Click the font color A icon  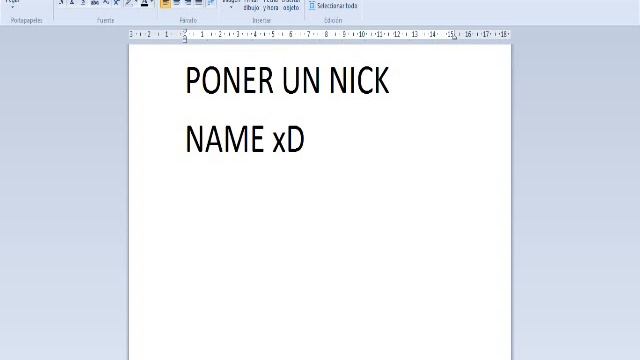[144, 2]
